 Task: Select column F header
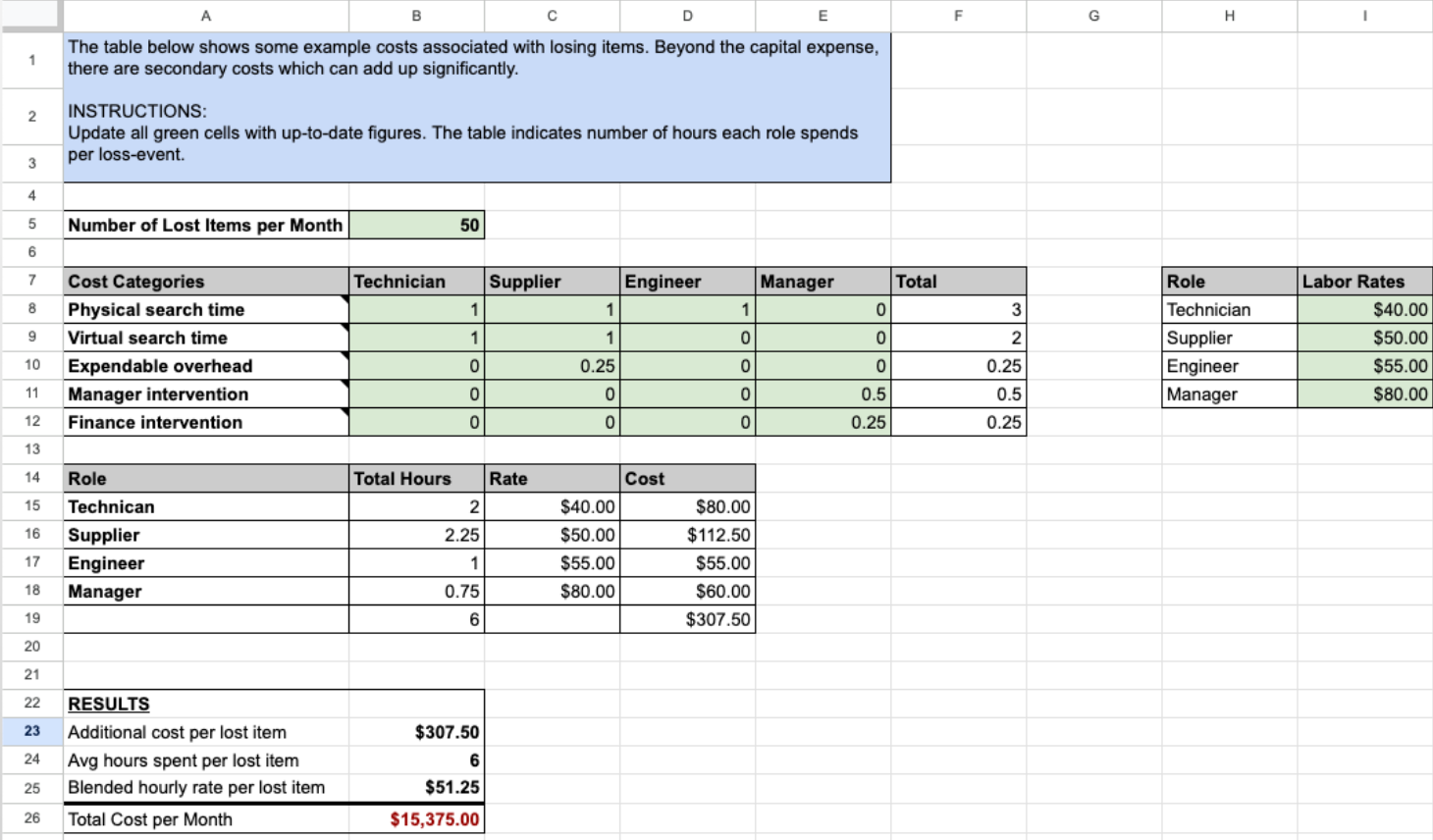pyautogui.click(x=958, y=16)
